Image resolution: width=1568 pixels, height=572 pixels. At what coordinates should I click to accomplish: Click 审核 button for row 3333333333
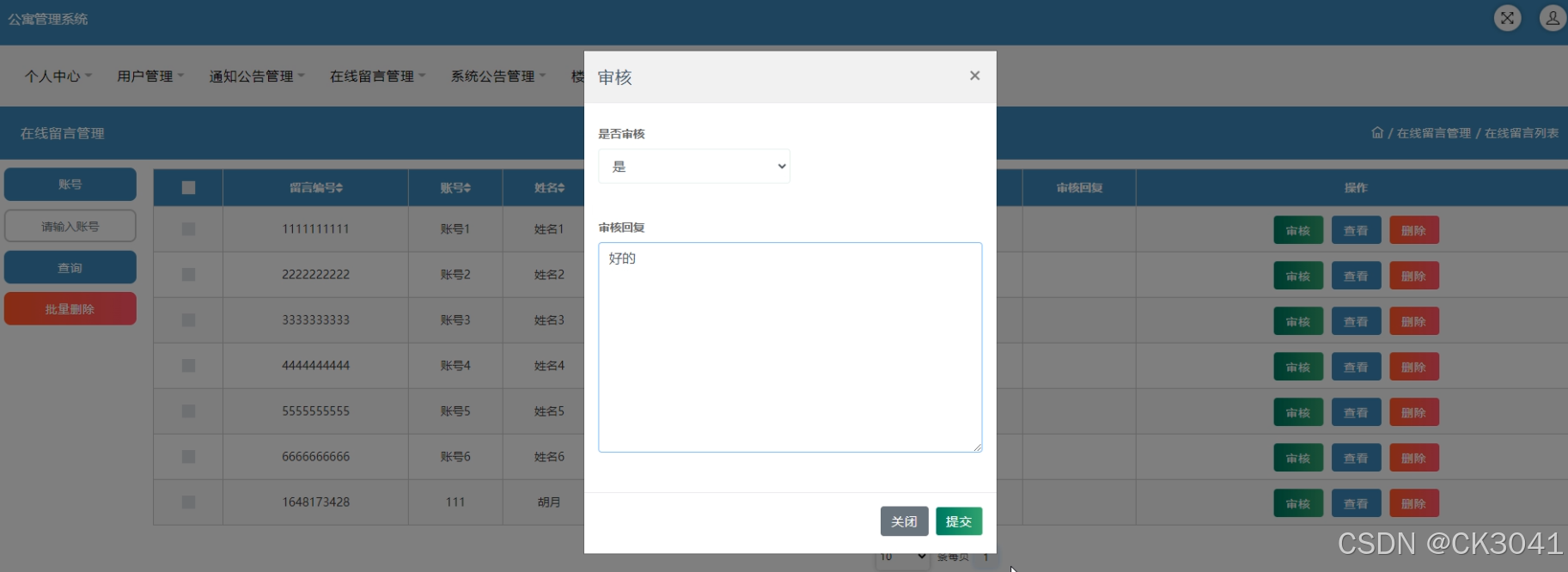[1298, 321]
